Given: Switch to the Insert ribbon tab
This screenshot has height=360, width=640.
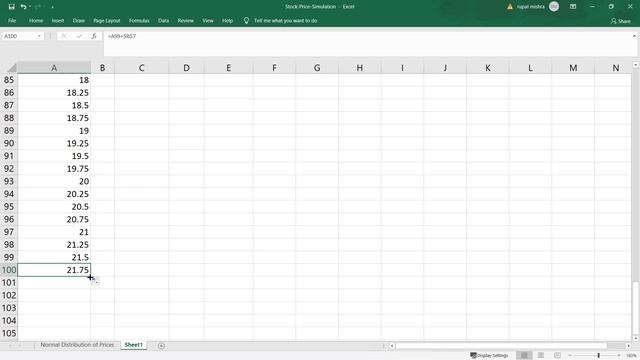Looking at the screenshot, I should point(58,20).
